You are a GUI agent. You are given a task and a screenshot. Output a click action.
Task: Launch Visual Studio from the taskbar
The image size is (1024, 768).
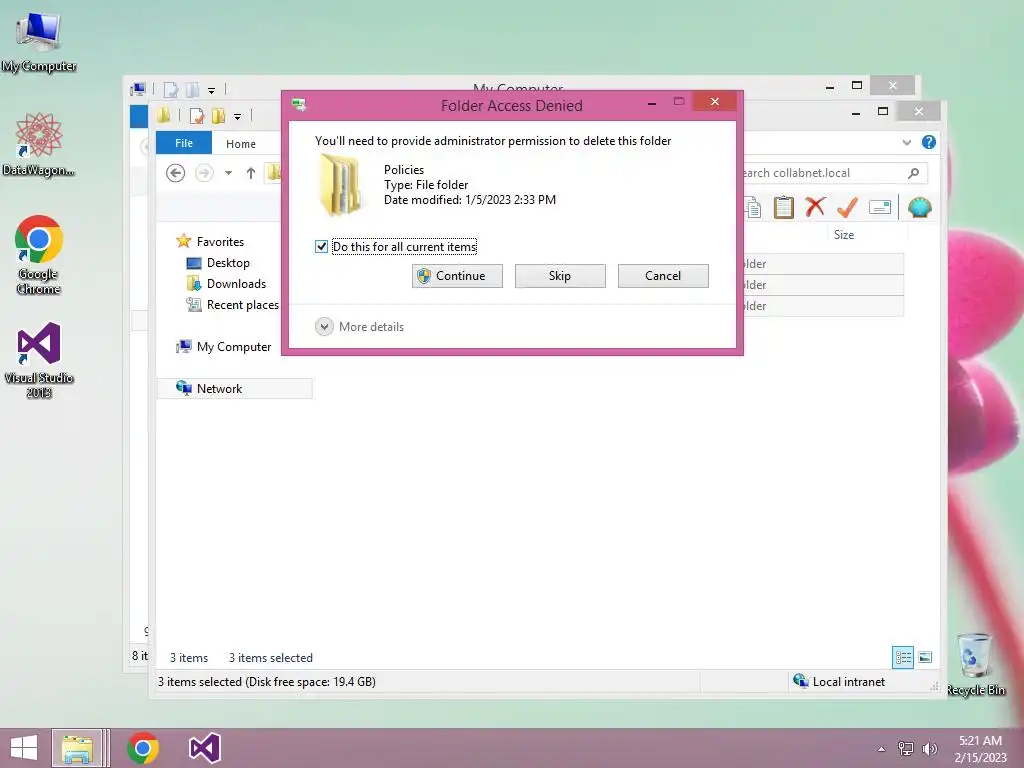(204, 748)
